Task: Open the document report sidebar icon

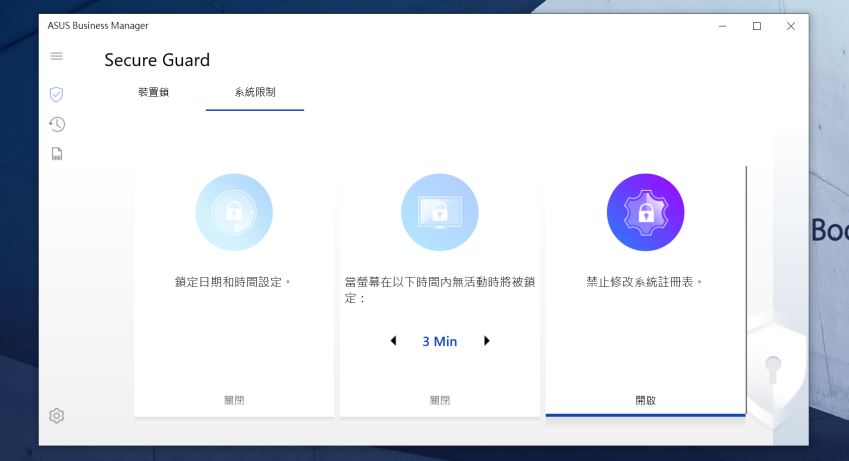Action: click(57, 154)
